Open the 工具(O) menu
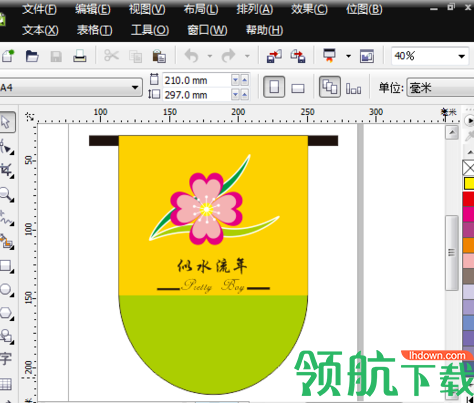 150,31
